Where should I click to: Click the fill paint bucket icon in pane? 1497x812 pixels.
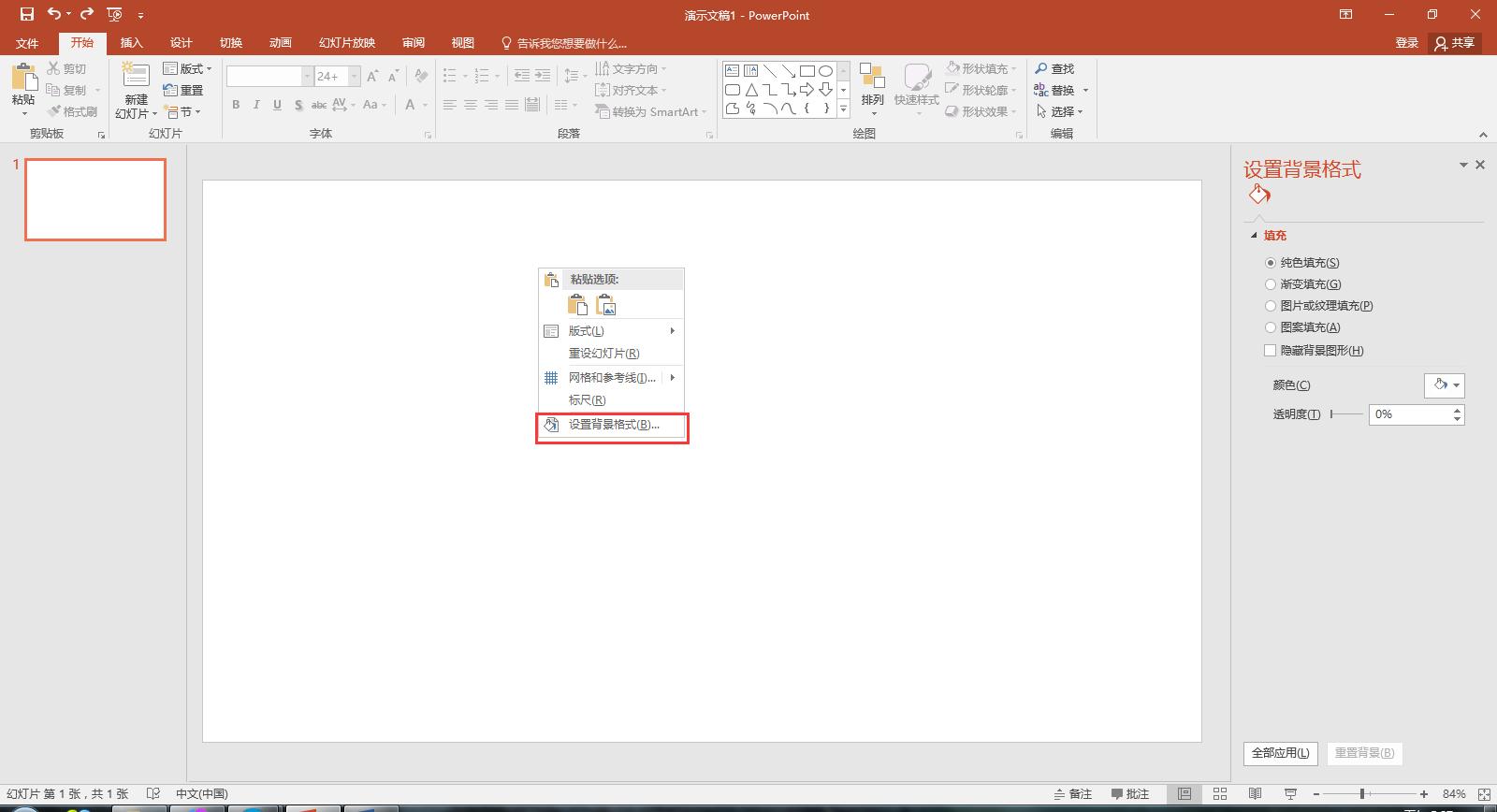(x=1259, y=195)
